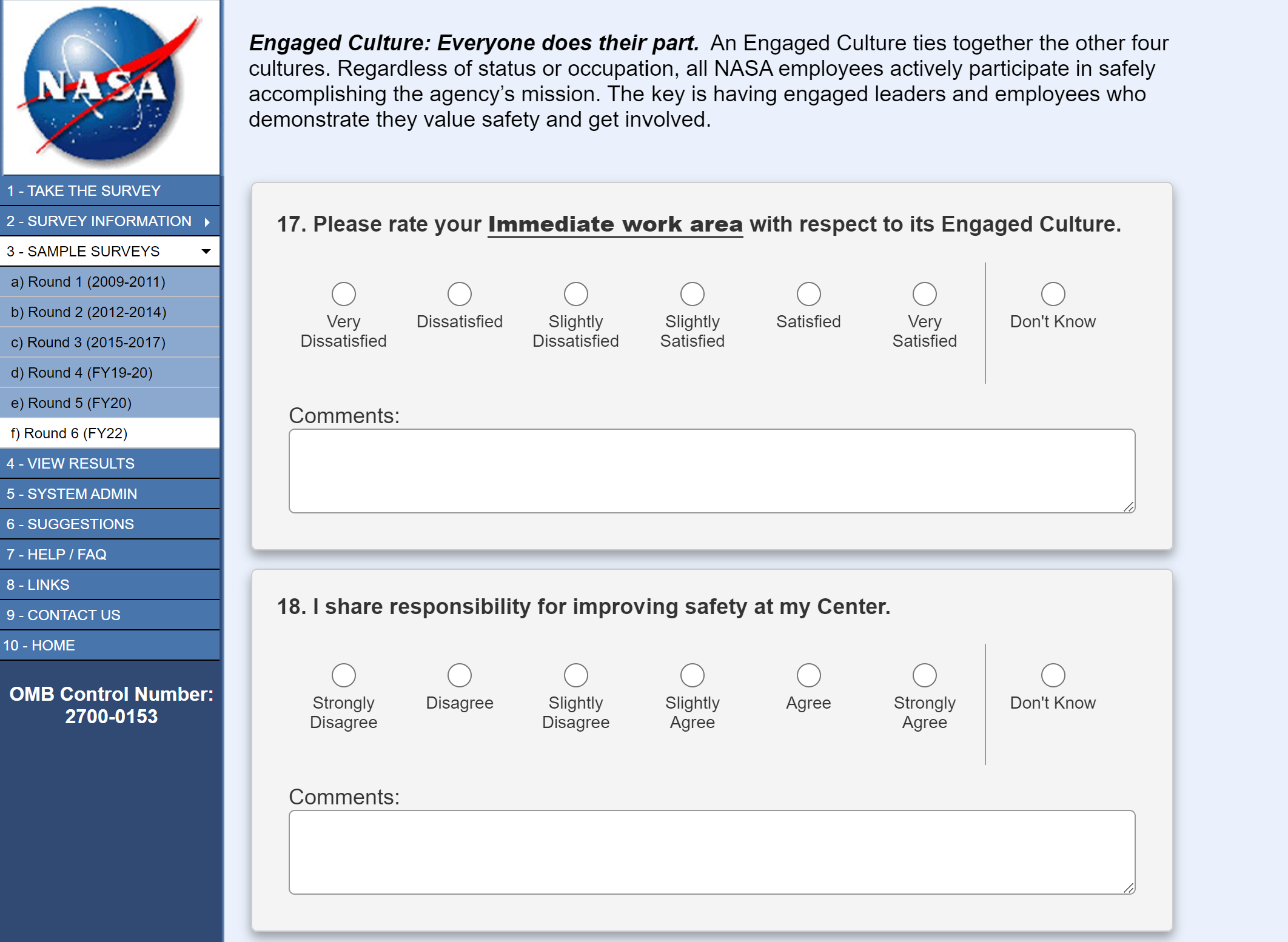The width and height of the screenshot is (1288, 942).
Task: Collapse the Sample Surveys dropdown arrow
Action: tap(206, 252)
